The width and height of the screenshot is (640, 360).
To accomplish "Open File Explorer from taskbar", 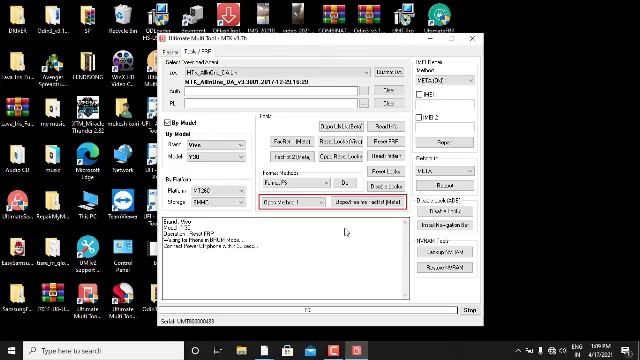I will click(242, 351).
